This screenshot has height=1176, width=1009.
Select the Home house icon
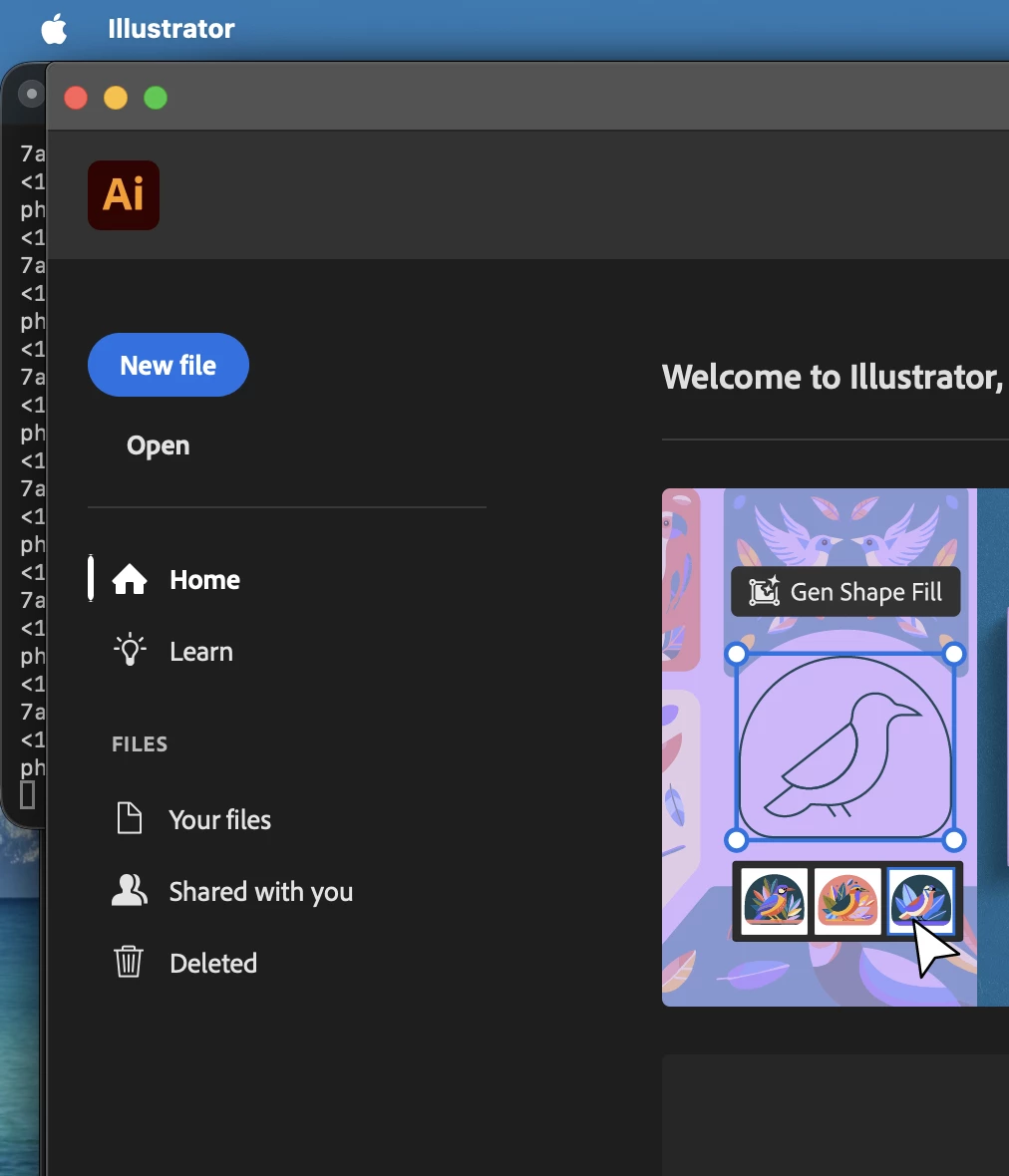click(129, 580)
